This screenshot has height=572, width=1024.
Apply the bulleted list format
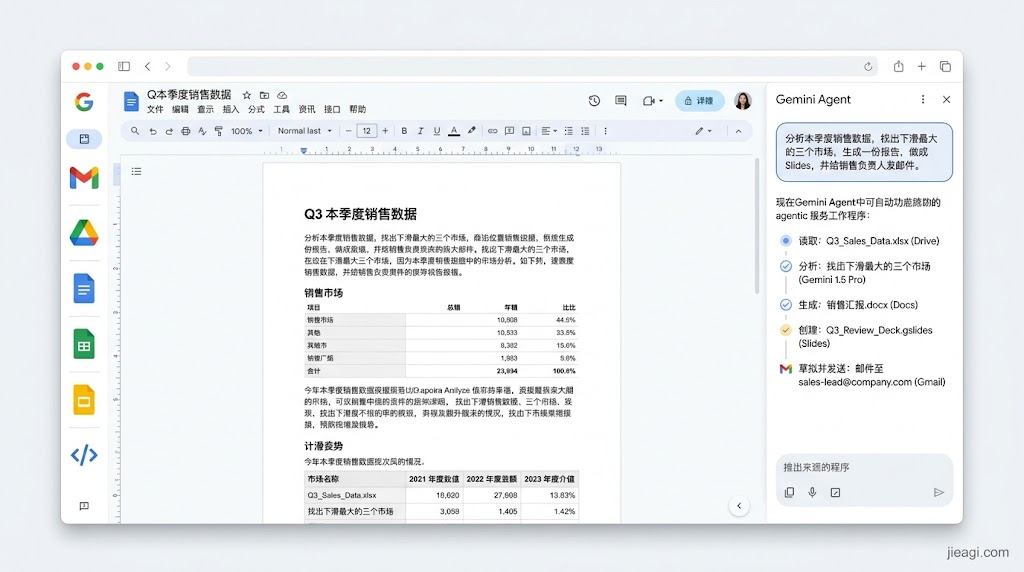point(569,131)
